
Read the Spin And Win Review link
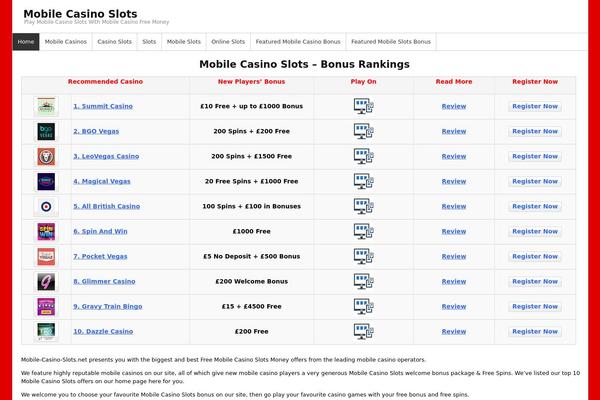click(454, 232)
